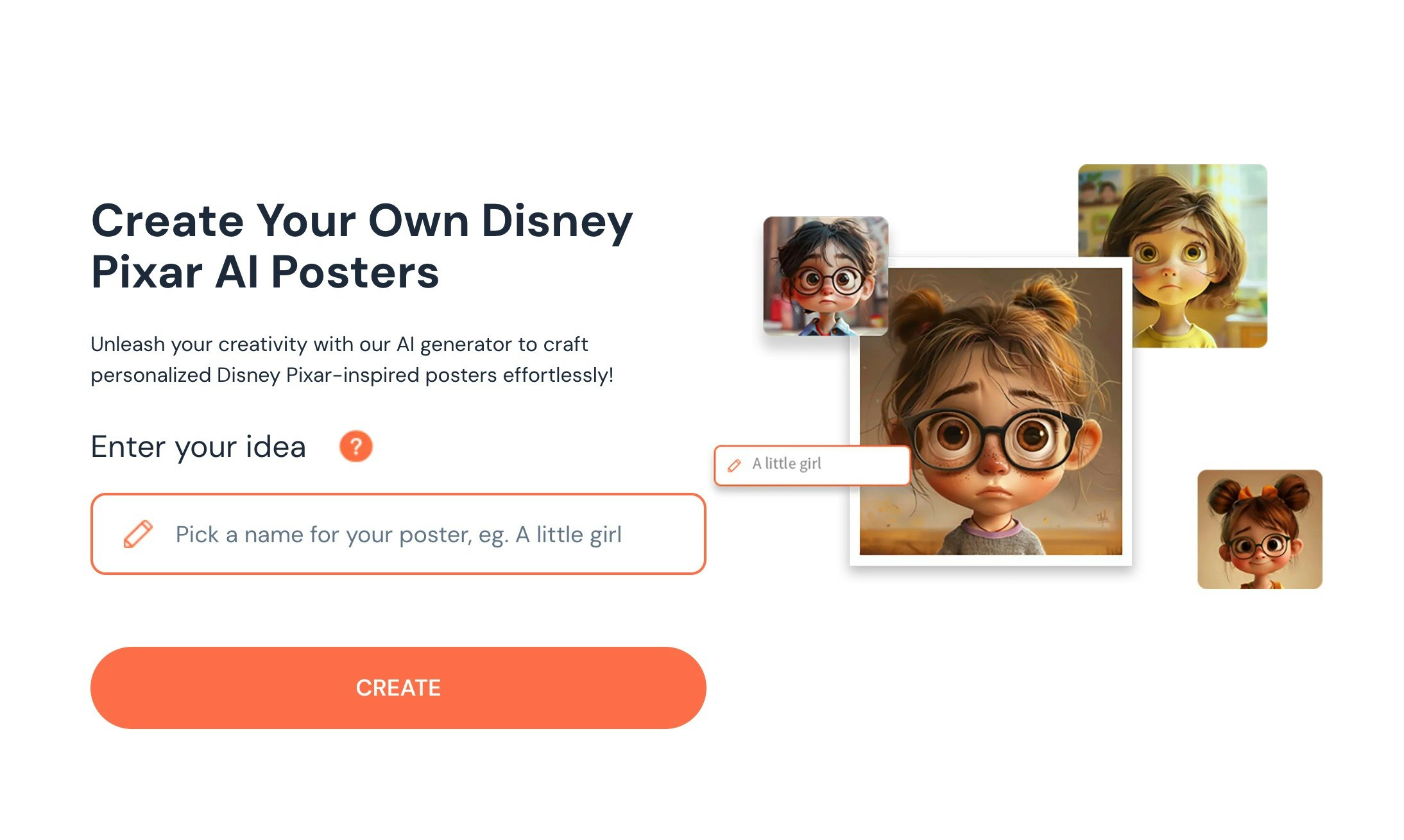The width and height of the screenshot is (1404, 840).
Task: Click the artist signature on large poster
Action: click(1102, 517)
